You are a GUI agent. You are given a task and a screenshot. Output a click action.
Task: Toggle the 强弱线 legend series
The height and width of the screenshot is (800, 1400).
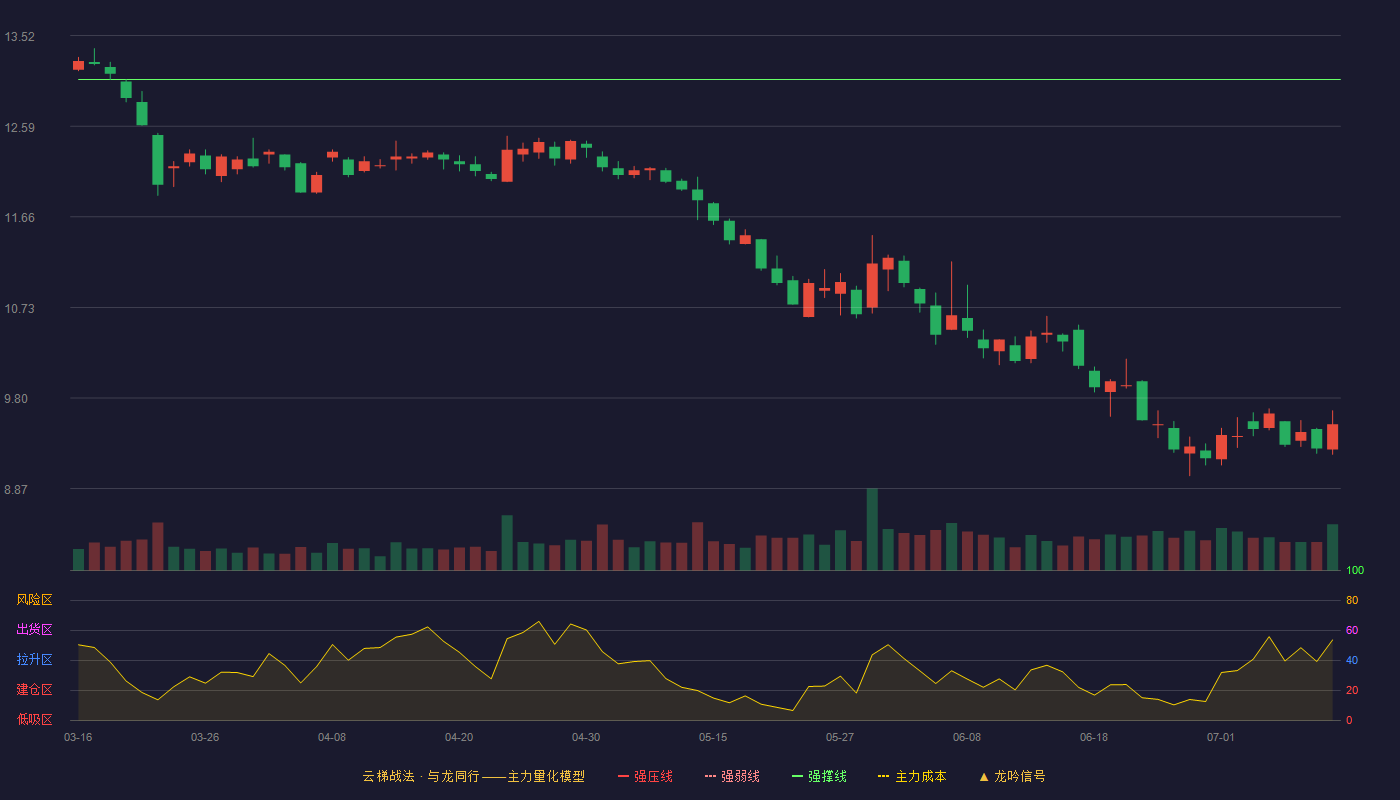pos(732,776)
